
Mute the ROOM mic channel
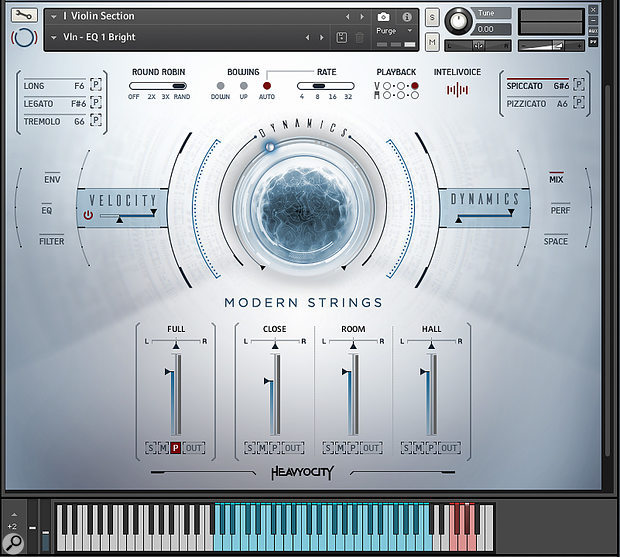tap(340, 448)
